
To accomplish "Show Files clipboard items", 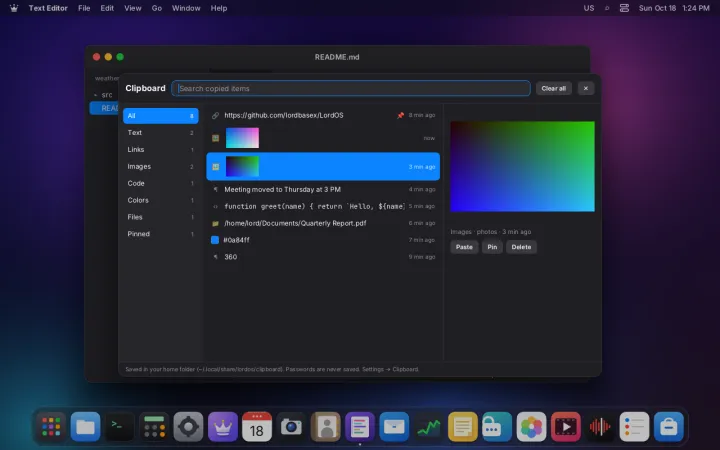I will click(161, 217).
